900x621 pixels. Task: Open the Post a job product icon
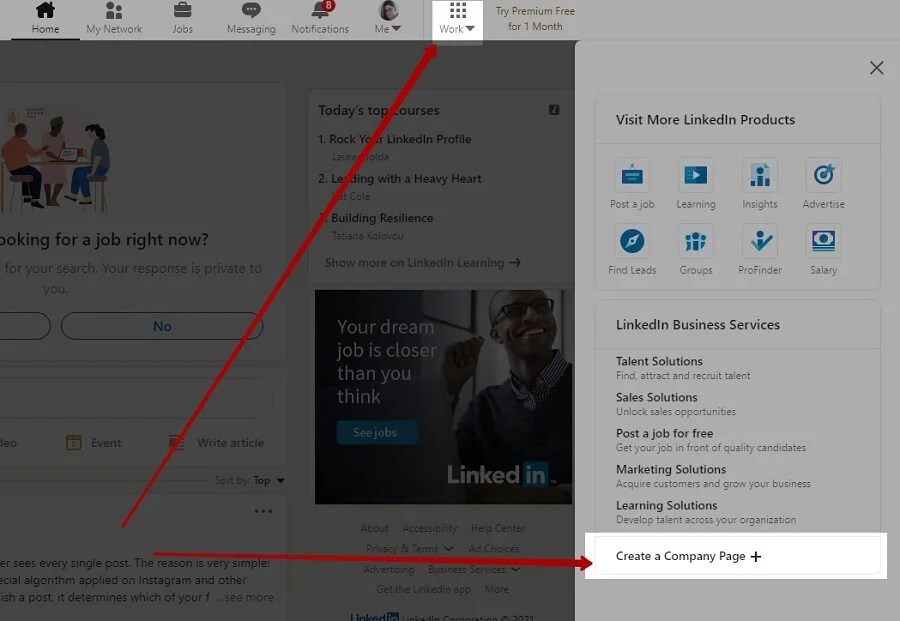pos(632,176)
